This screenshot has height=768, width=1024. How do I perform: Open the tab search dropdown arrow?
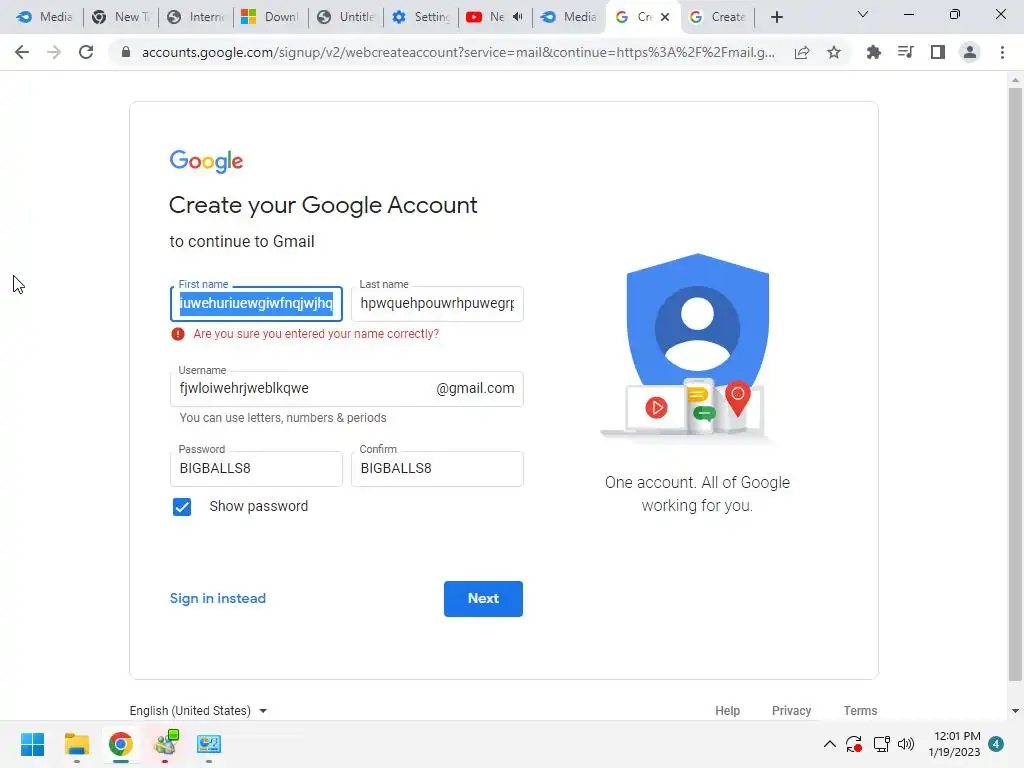(x=863, y=14)
